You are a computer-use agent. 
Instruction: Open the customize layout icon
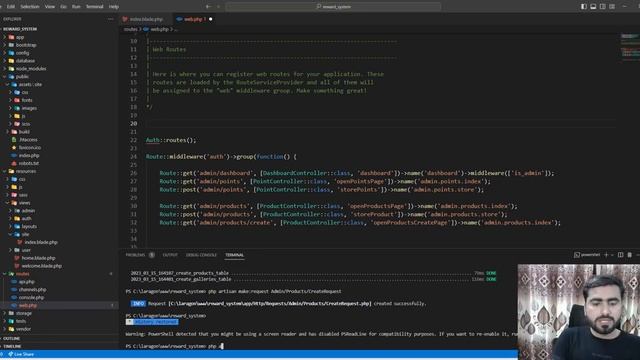[x=612, y=7]
